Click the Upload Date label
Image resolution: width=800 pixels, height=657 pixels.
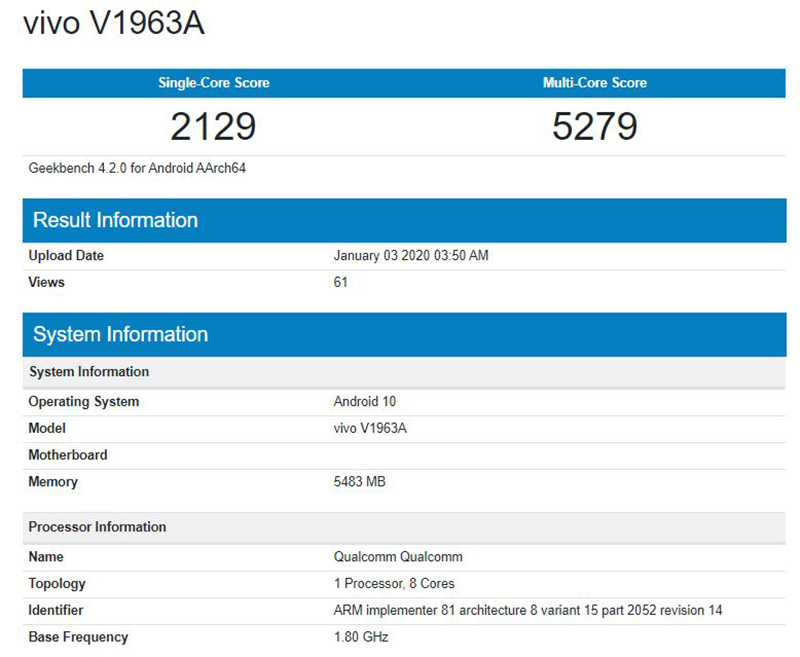[66, 256]
